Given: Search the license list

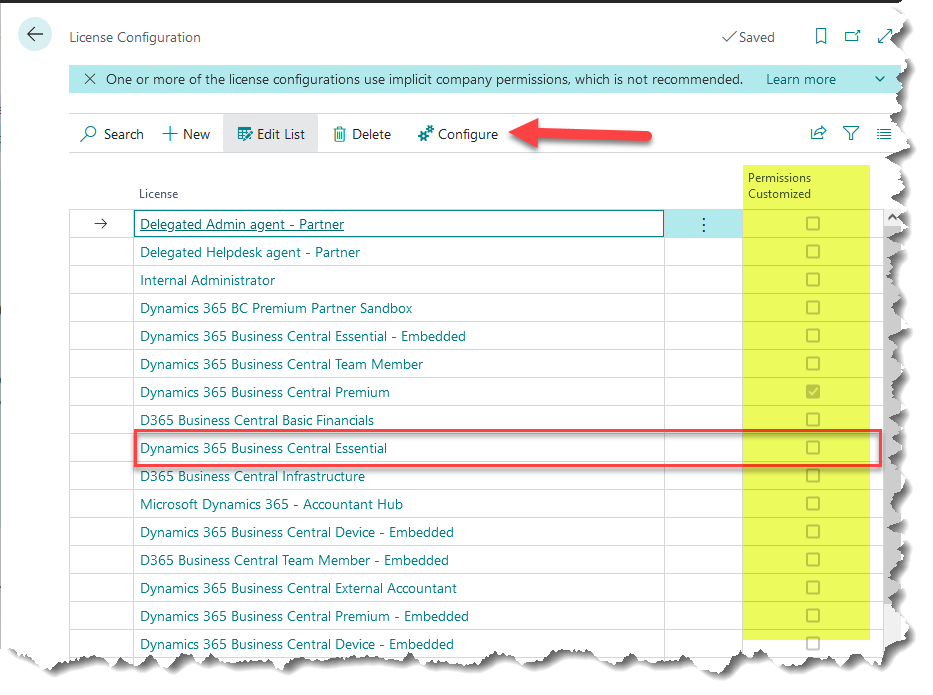Looking at the screenshot, I should click(112, 134).
